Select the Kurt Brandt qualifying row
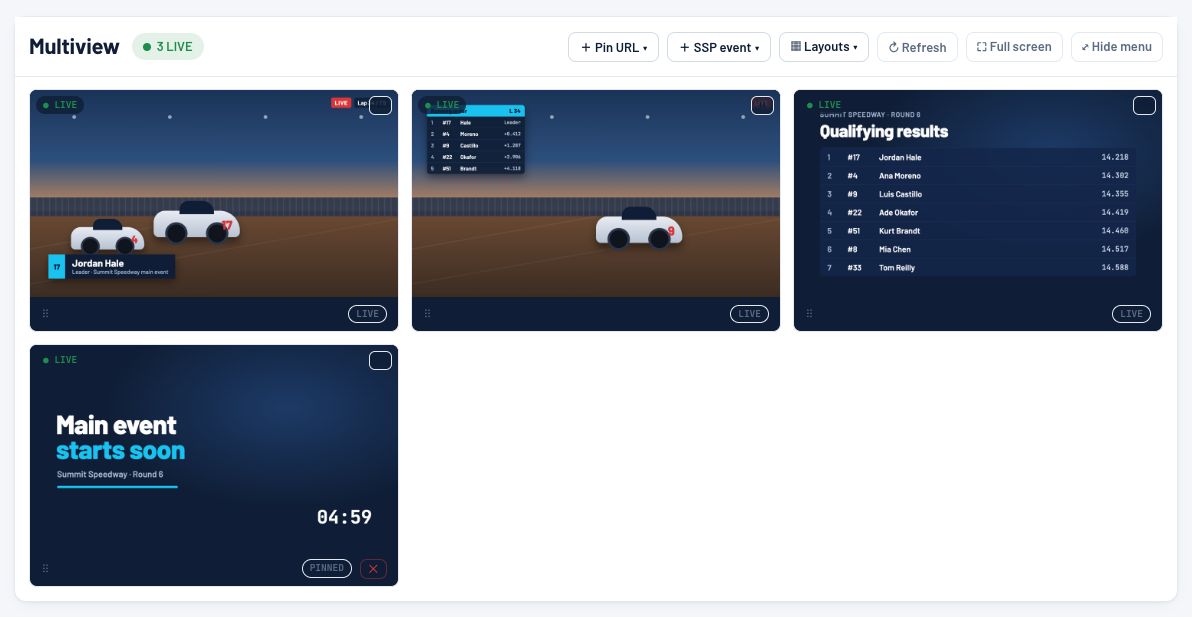 (x=978, y=231)
